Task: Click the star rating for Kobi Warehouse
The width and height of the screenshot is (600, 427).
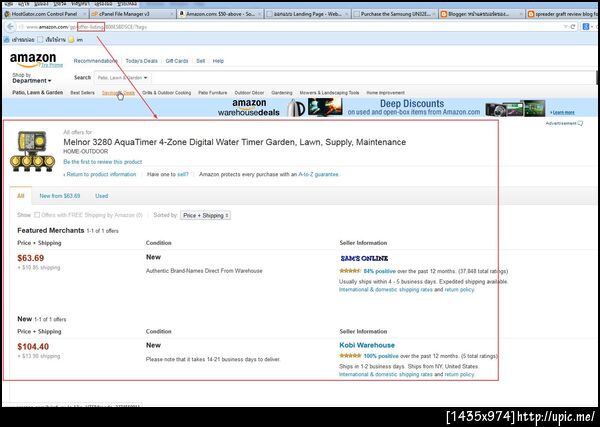Action: 350,356
